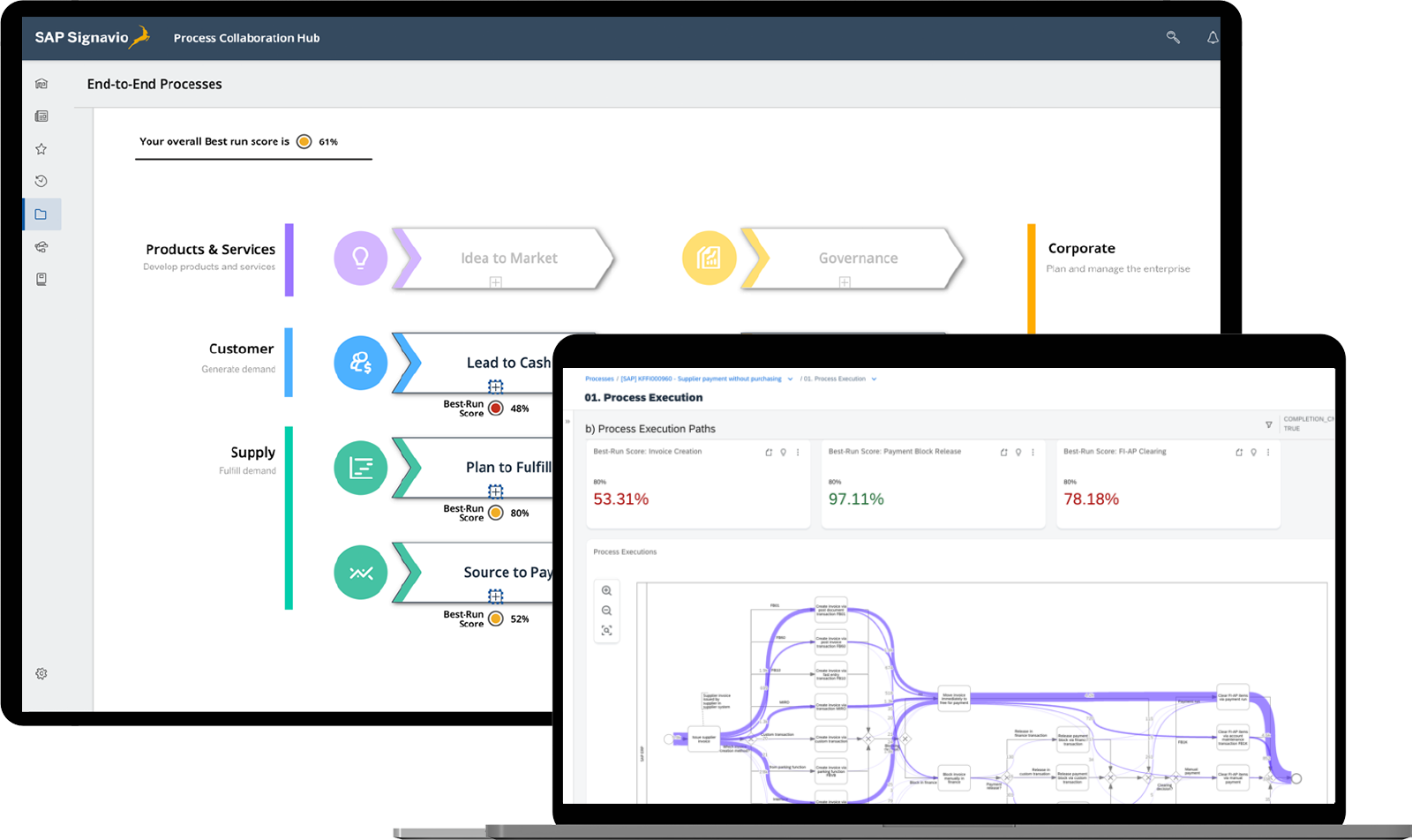Select the highlighted folder navigation item
Image resolution: width=1412 pixels, height=840 pixels.
(x=41, y=214)
